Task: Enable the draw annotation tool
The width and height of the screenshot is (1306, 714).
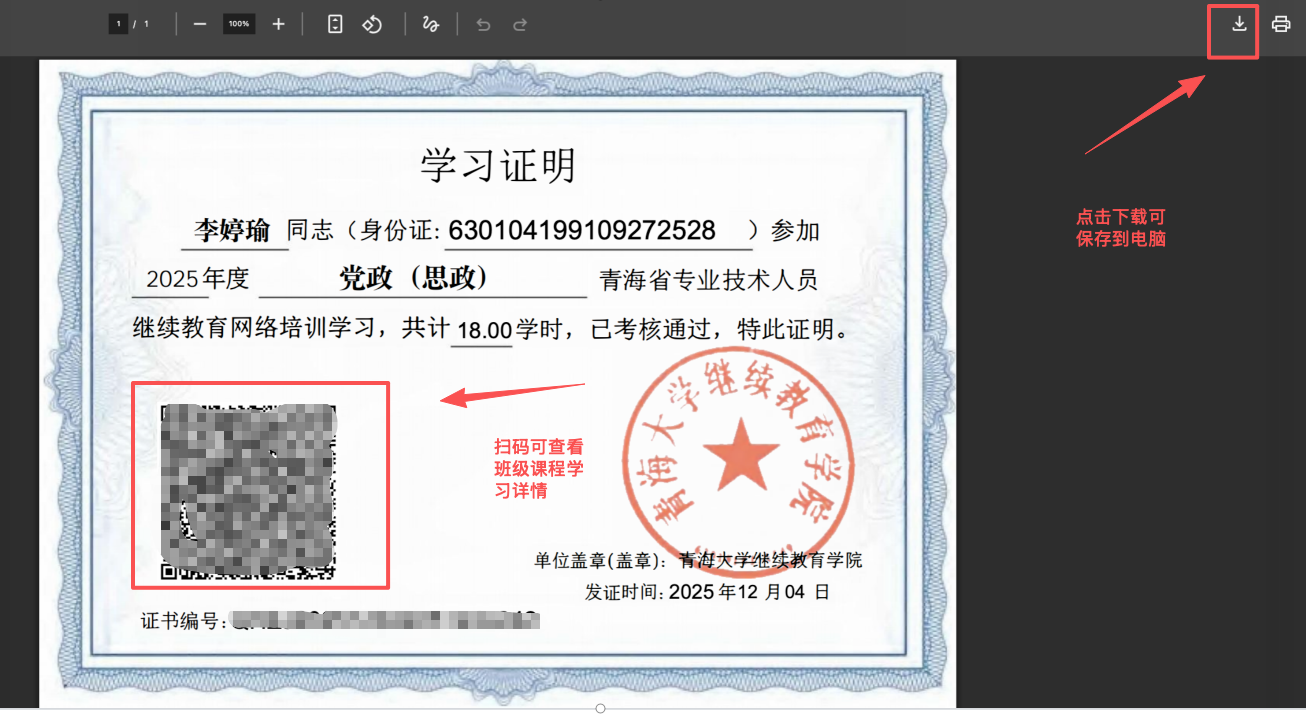Action: [431, 24]
